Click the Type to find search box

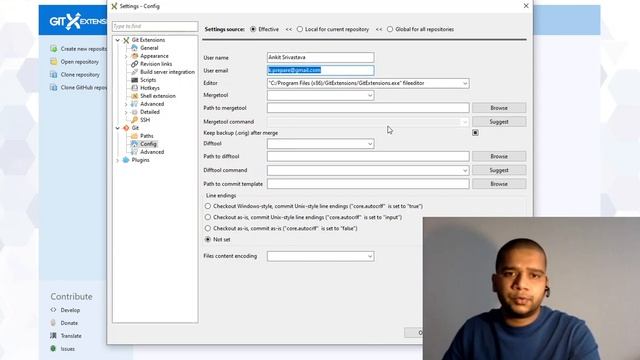[x=155, y=26]
